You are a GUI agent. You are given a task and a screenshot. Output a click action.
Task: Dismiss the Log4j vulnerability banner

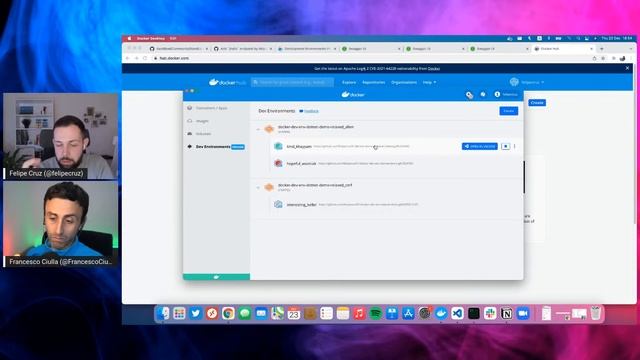pyautogui.click(x=627, y=68)
